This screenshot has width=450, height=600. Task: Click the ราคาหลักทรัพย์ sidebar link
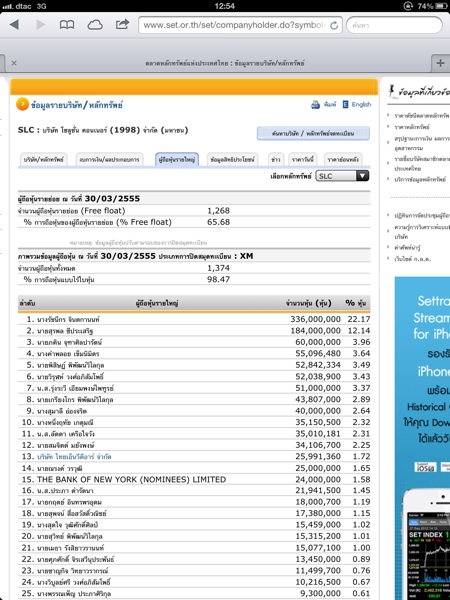pos(412,126)
